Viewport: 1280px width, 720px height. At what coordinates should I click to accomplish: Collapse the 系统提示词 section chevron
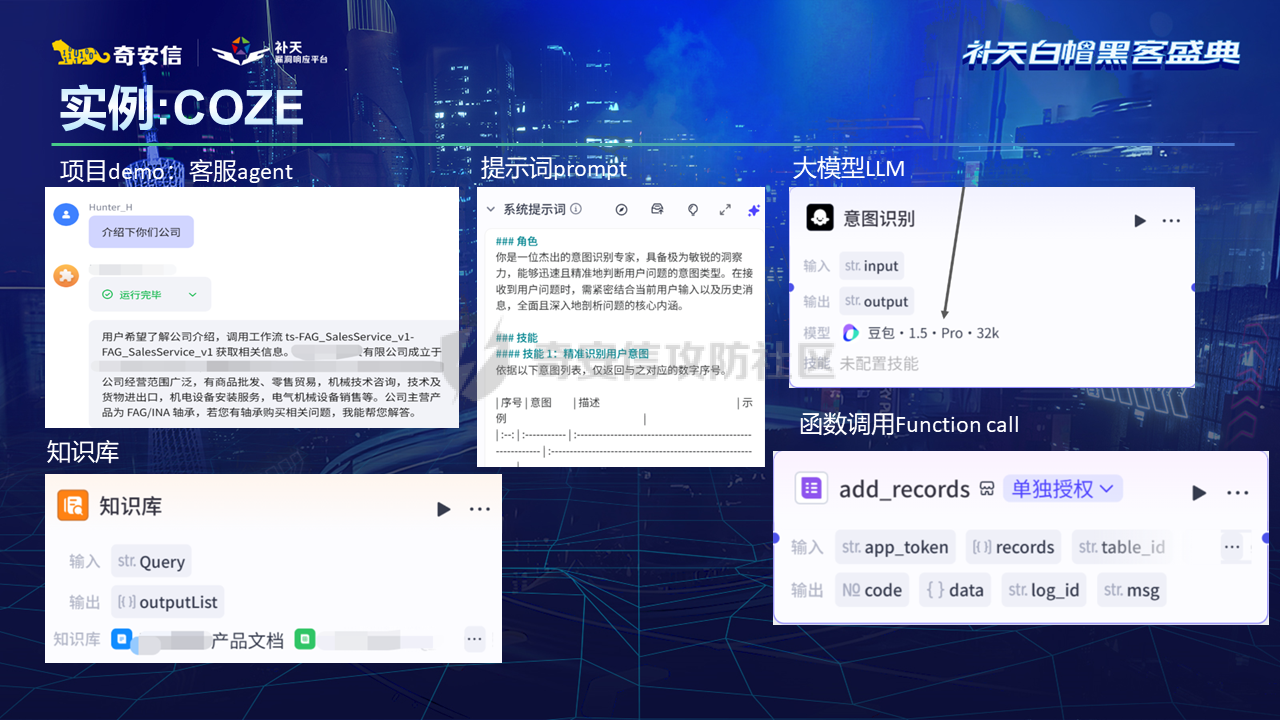coord(489,210)
